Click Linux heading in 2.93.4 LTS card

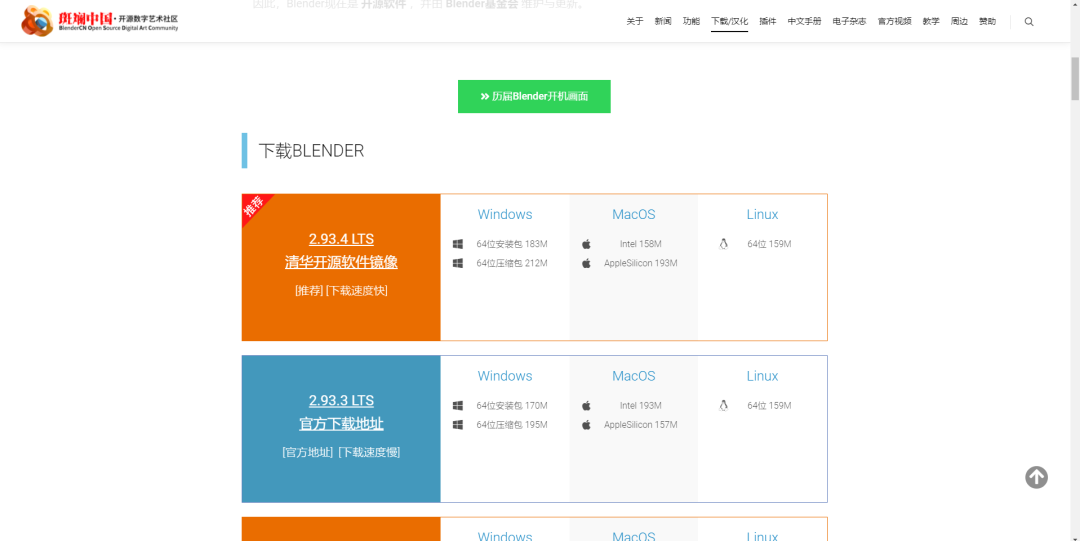762,214
